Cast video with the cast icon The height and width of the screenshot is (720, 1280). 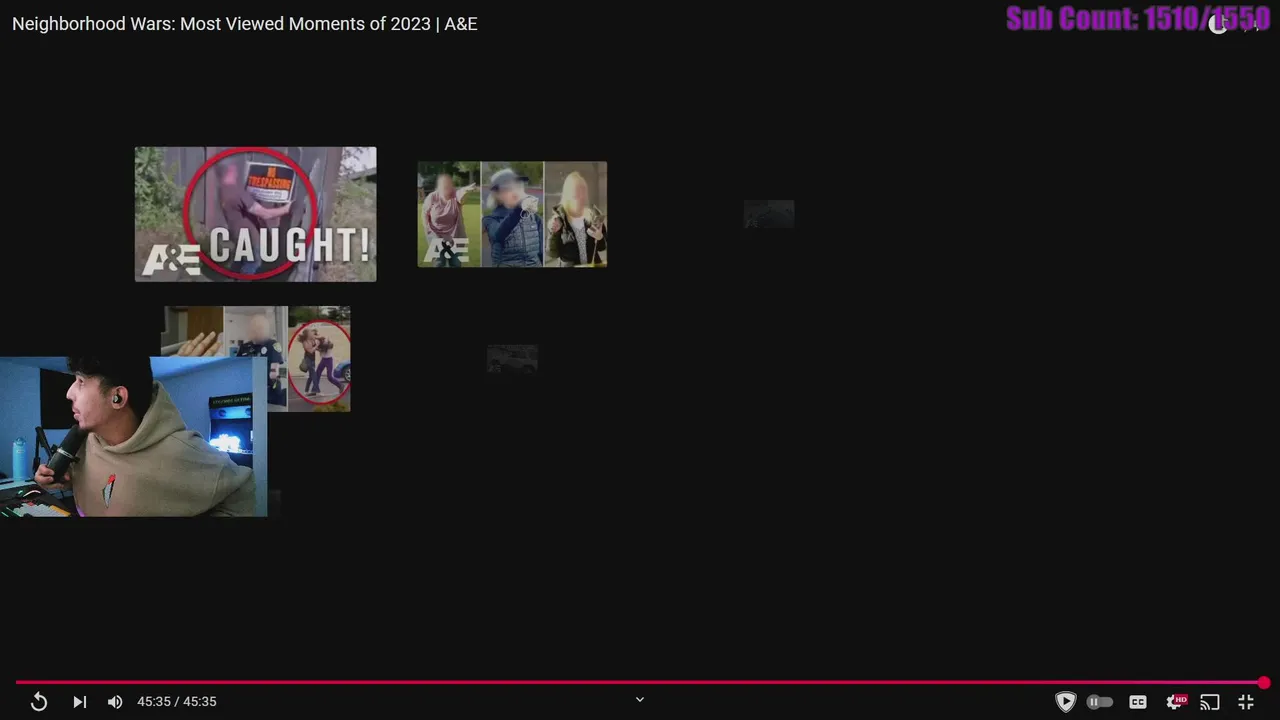click(x=1210, y=702)
